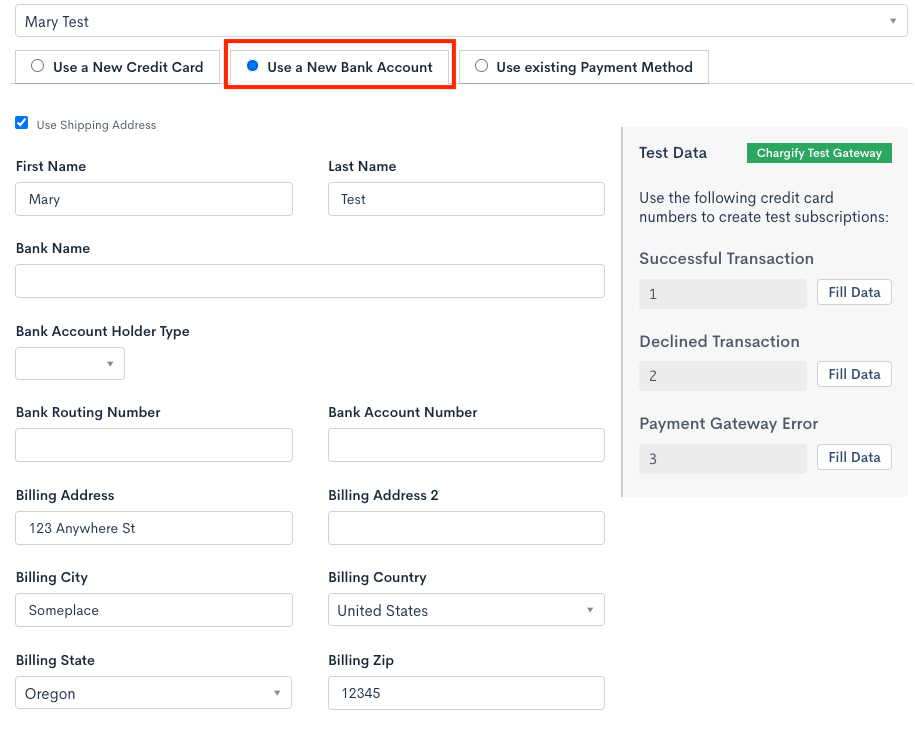
Task: Click the First Name input field
Action: (x=154, y=199)
